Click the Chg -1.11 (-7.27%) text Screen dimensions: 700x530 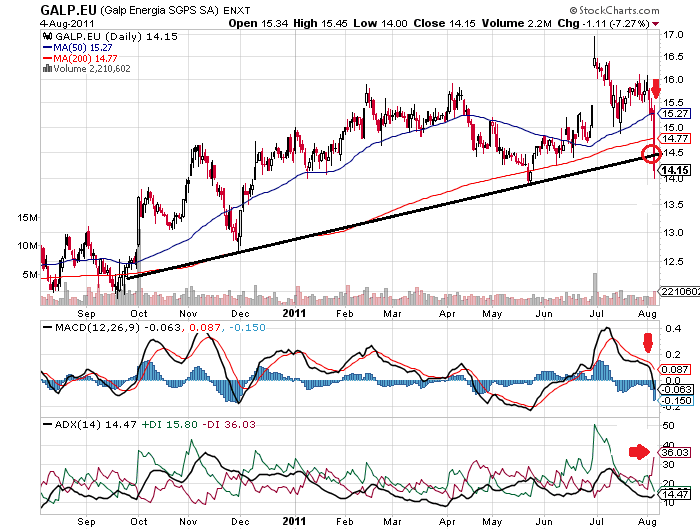(x=604, y=23)
